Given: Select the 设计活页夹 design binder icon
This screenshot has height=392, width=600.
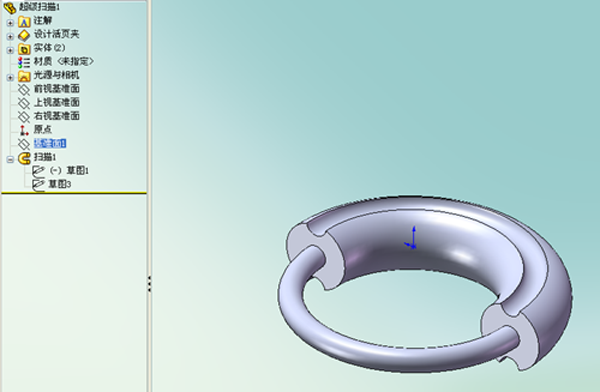Looking at the screenshot, I should tap(24, 35).
